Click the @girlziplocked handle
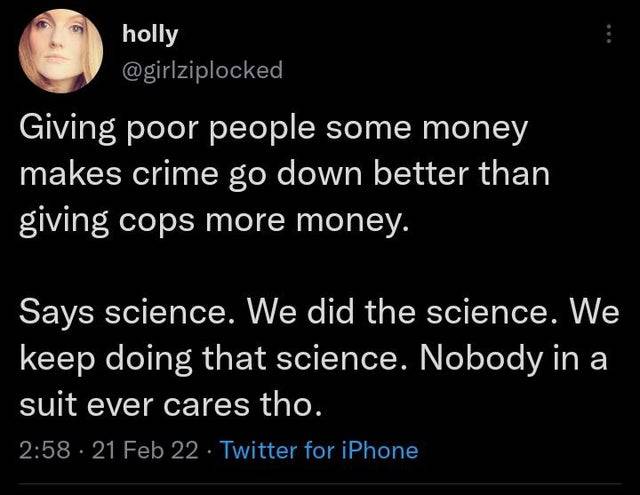The height and width of the screenshot is (495, 640). (x=202, y=69)
